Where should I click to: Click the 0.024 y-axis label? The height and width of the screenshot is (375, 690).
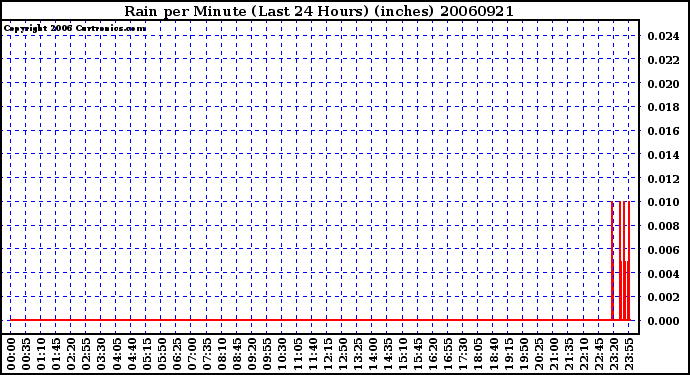(x=663, y=36)
